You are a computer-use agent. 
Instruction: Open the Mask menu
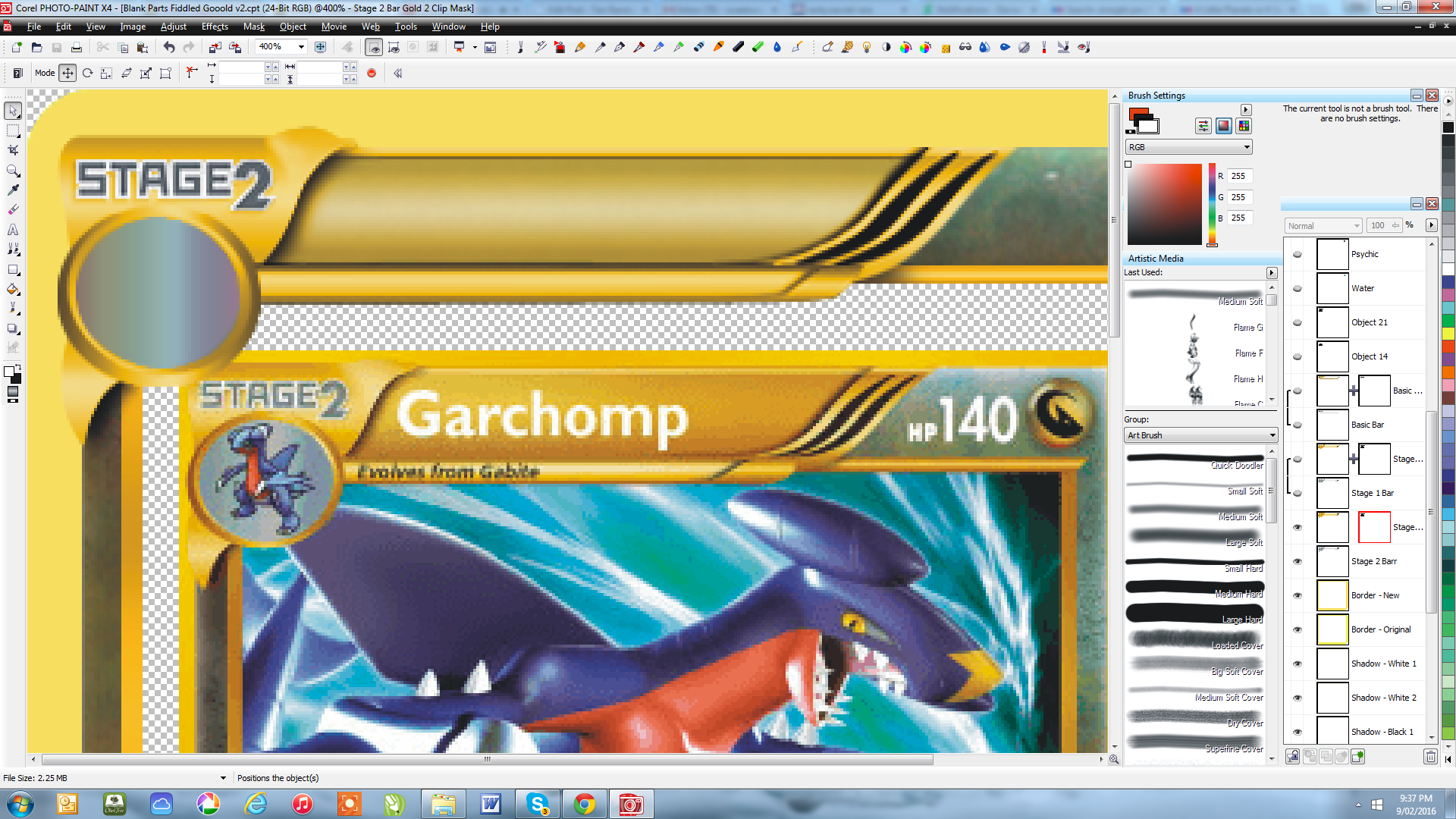[x=253, y=27]
